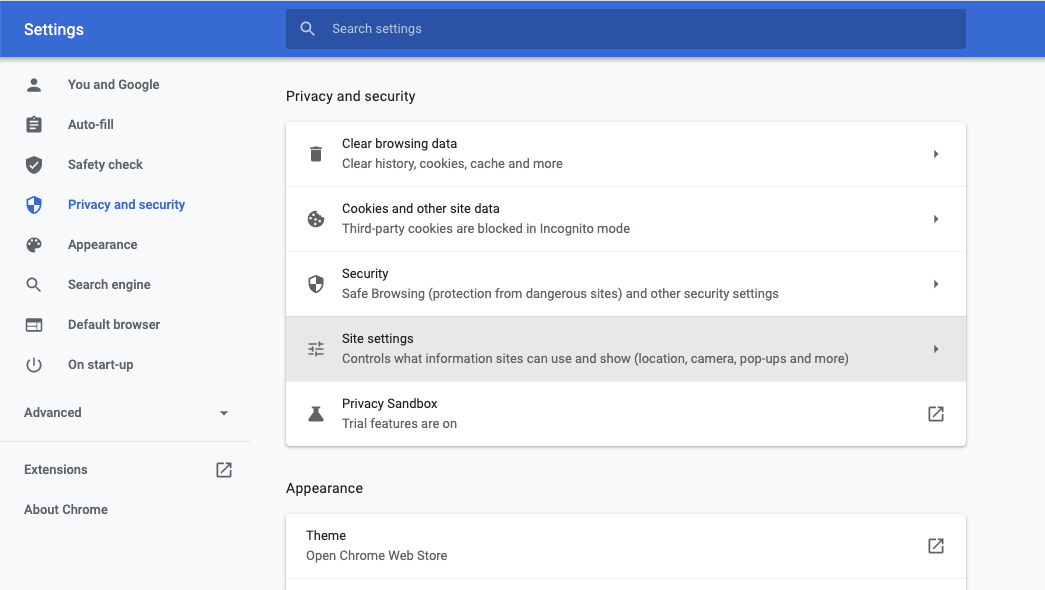The width and height of the screenshot is (1045, 590).
Task: Click the Settings title in the header
Action: click(x=54, y=29)
